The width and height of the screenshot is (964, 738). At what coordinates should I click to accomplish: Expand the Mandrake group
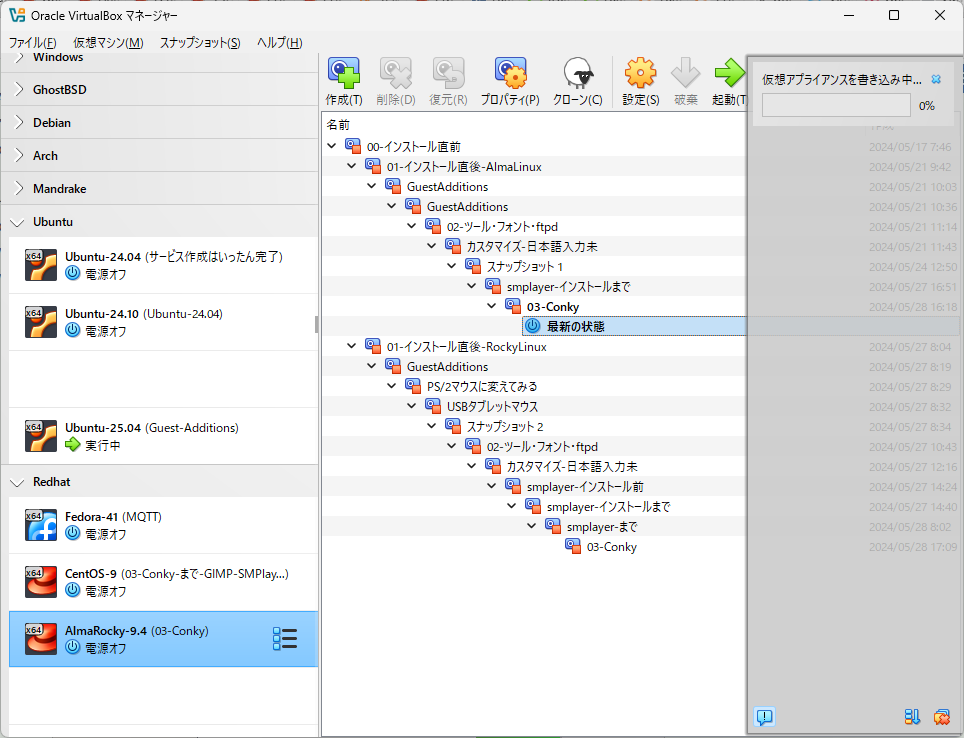19,188
